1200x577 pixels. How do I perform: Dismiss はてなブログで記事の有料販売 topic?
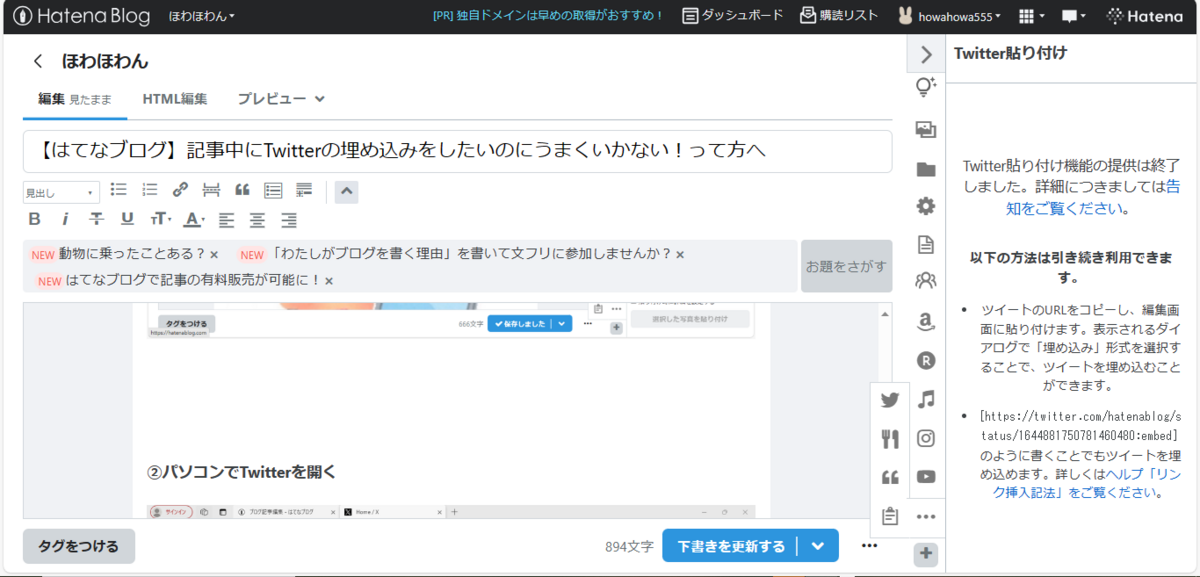(328, 282)
